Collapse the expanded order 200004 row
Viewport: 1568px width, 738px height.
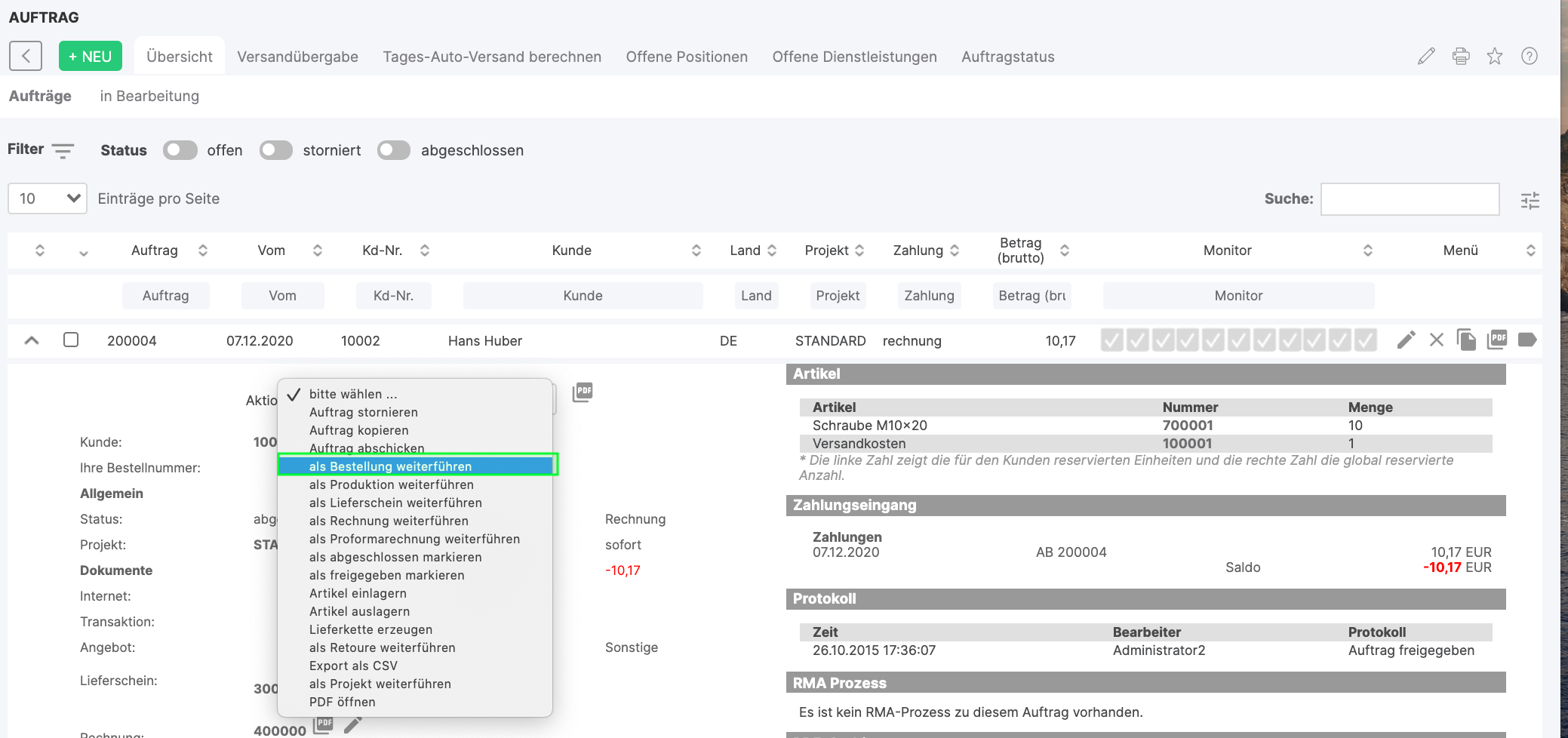click(32, 340)
